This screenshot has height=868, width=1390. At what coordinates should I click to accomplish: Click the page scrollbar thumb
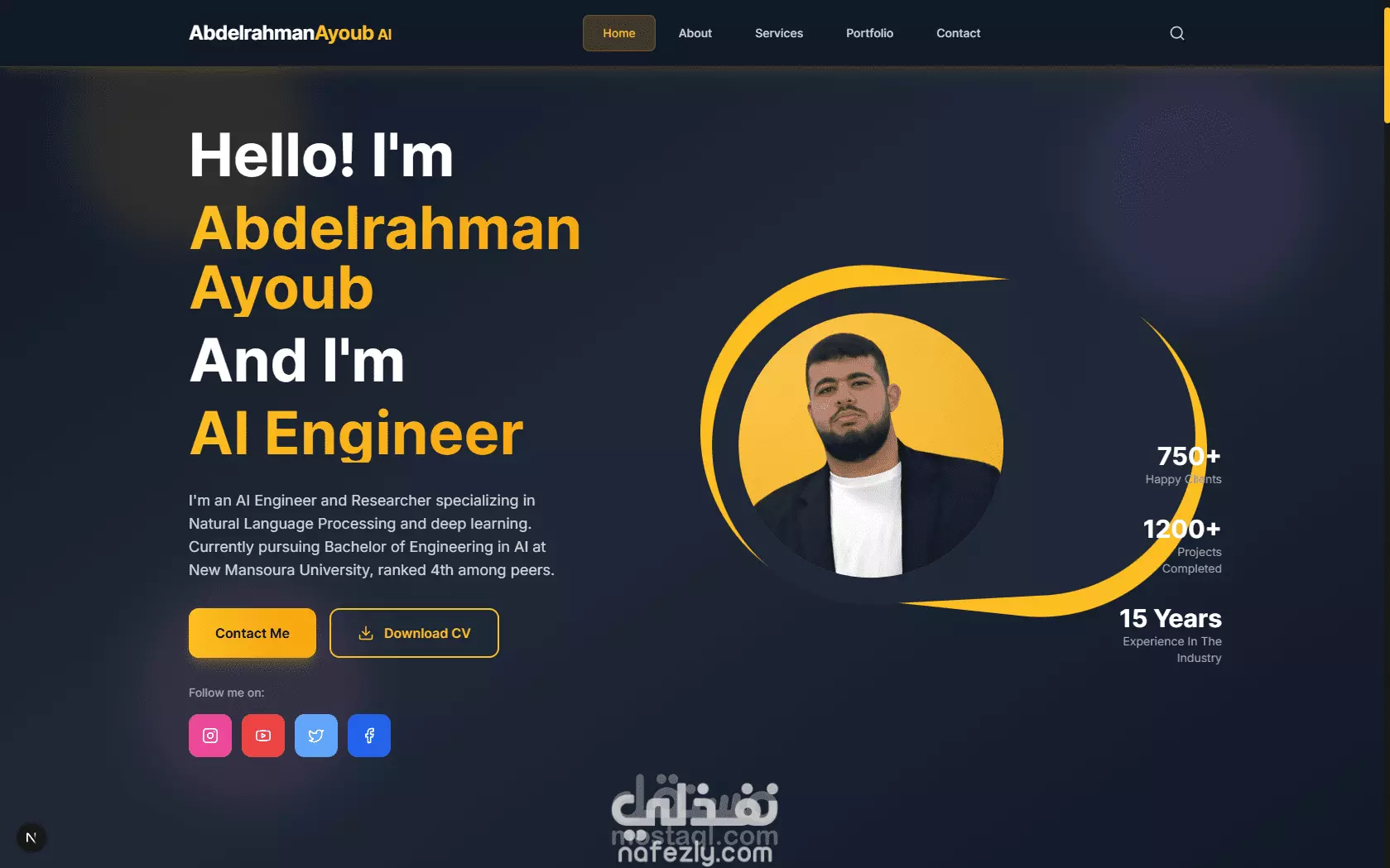coord(1387,62)
